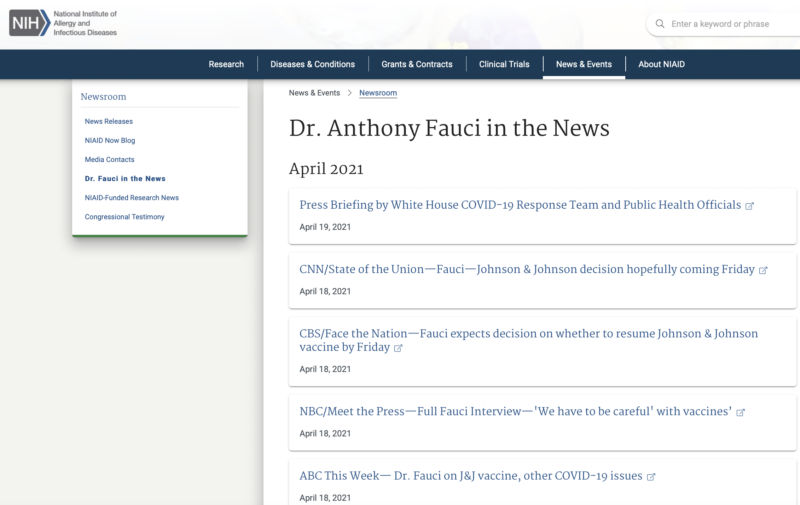The width and height of the screenshot is (800, 505).
Task: Open the About NIAID menu
Action: [661, 64]
